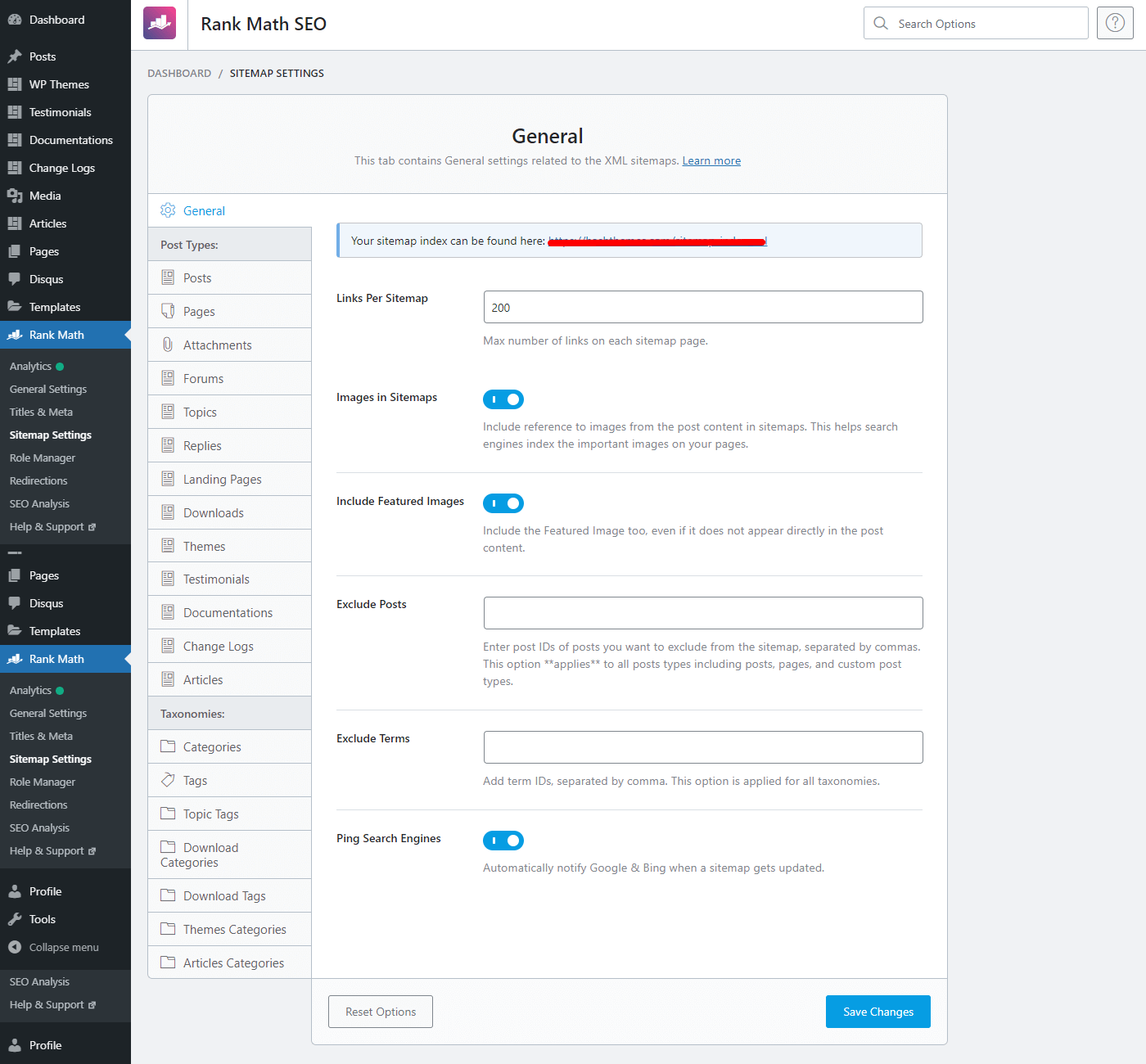1146x1064 pixels.
Task: Toggle Include Featured Images switch
Action: 503,503
